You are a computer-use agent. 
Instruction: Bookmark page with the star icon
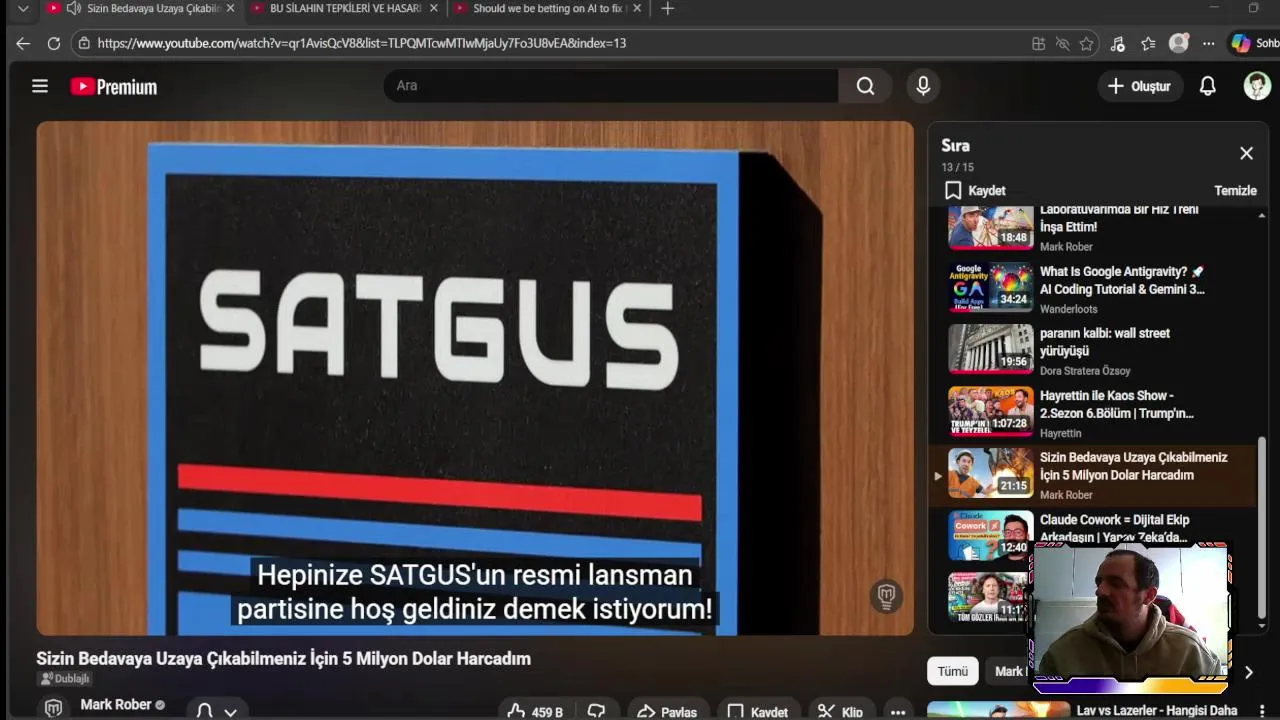coord(1086,43)
